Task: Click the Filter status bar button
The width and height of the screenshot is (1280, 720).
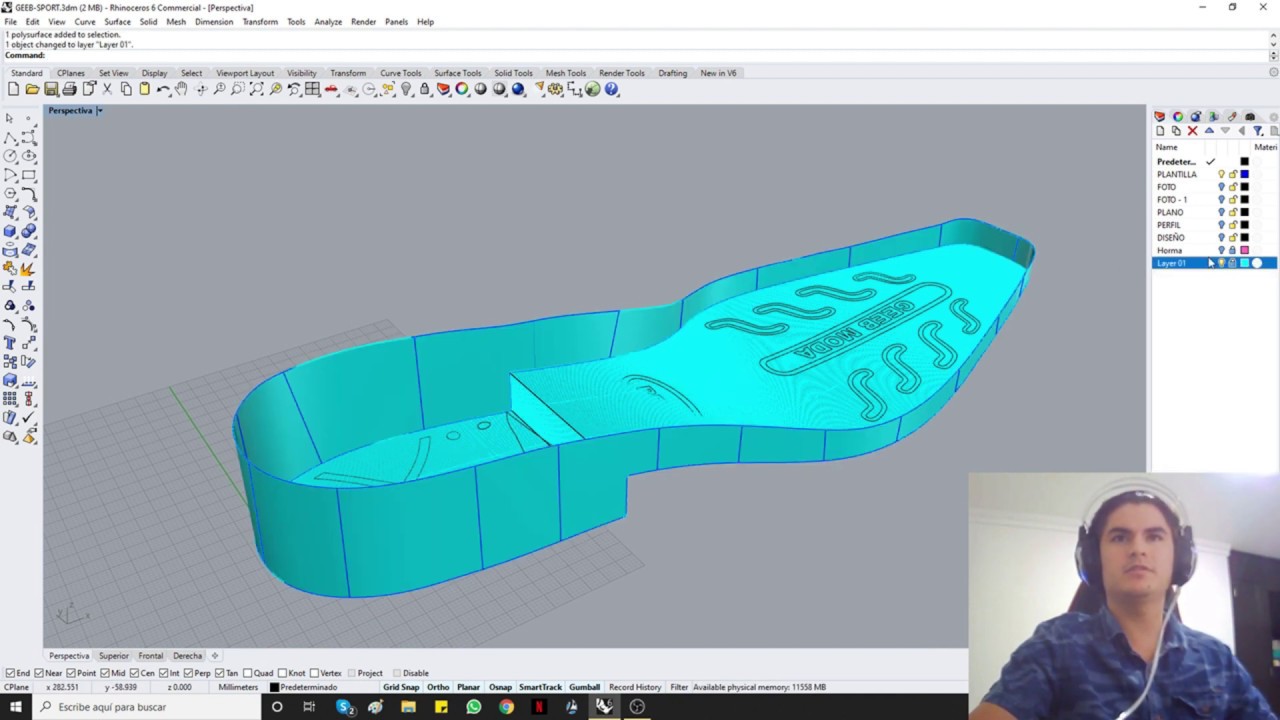Action: tap(679, 687)
